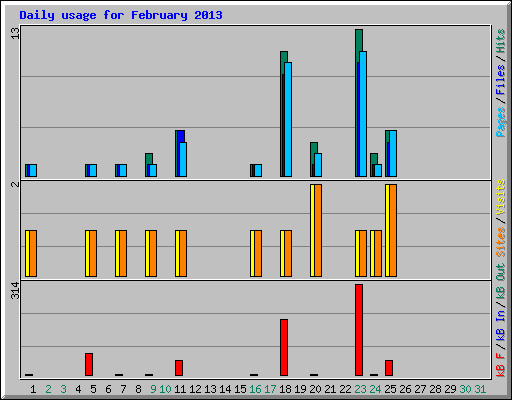Click day label '22' on the x-axis
The width and height of the screenshot is (512, 400).
click(x=345, y=389)
